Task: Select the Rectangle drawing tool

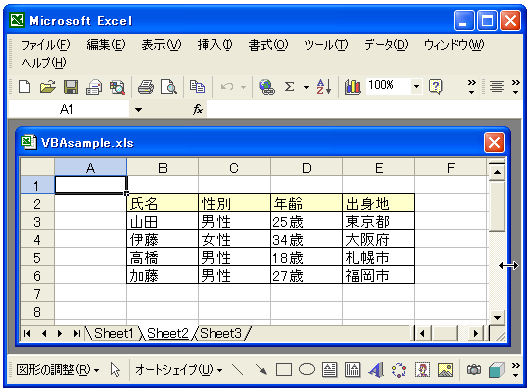Action: (x=284, y=370)
